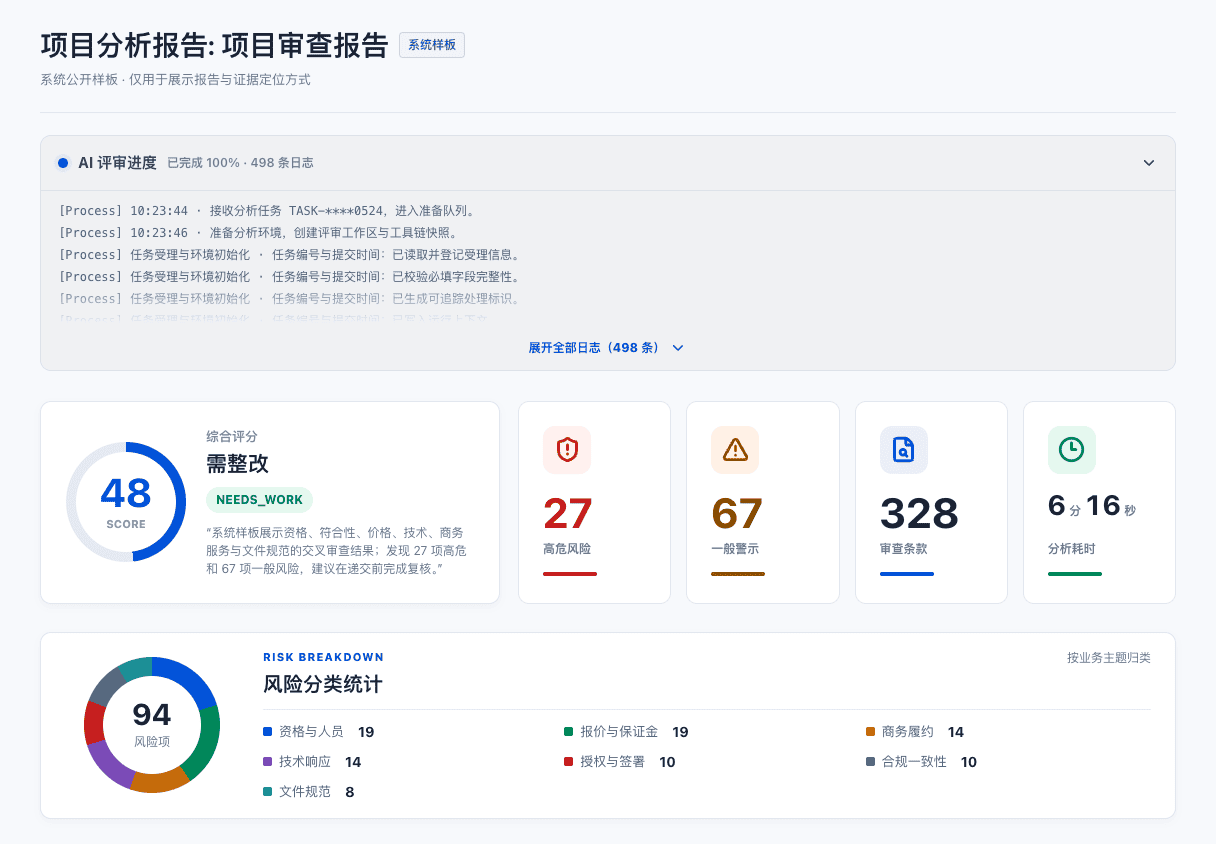Click the blue document search icon
The height and width of the screenshot is (844, 1216).
pyautogui.click(x=904, y=450)
